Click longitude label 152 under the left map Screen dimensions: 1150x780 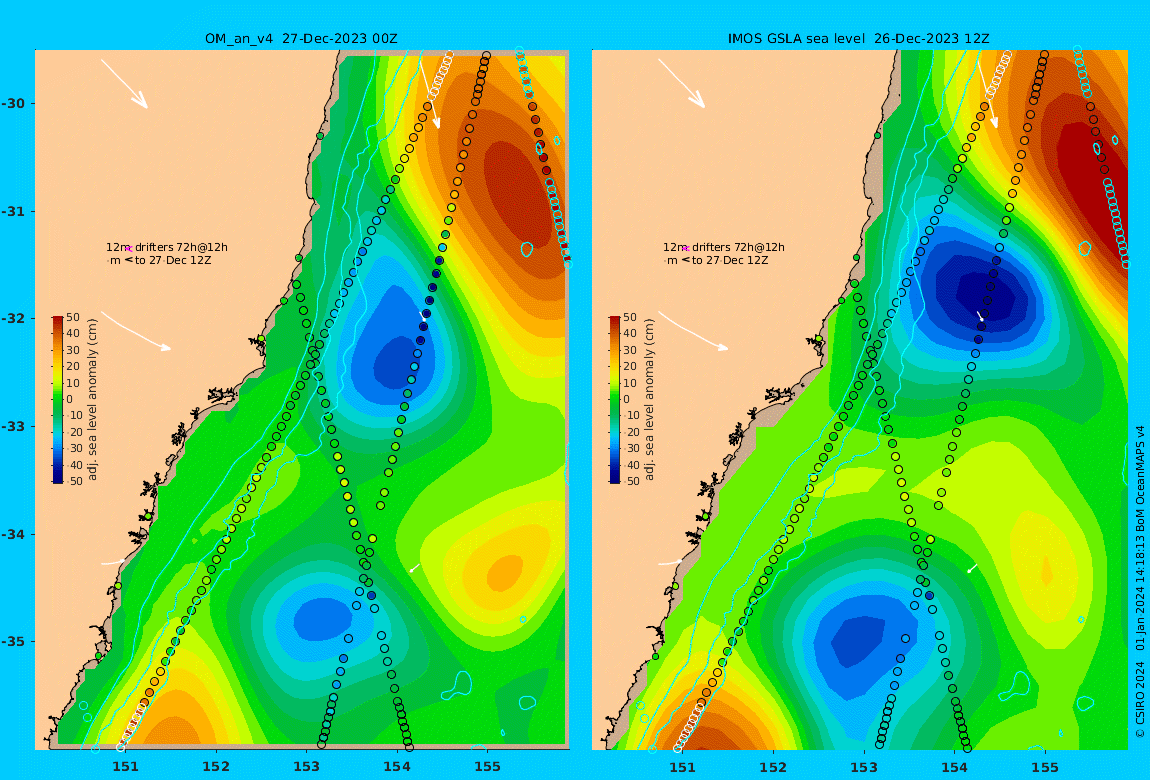tap(216, 767)
